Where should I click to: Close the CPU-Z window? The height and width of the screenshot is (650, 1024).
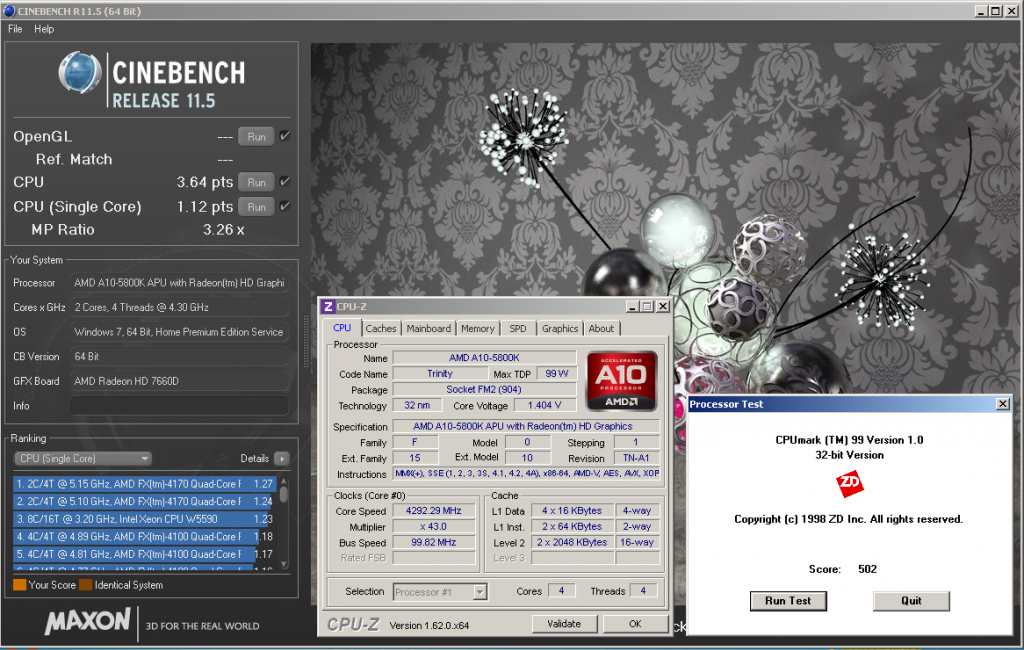662,306
